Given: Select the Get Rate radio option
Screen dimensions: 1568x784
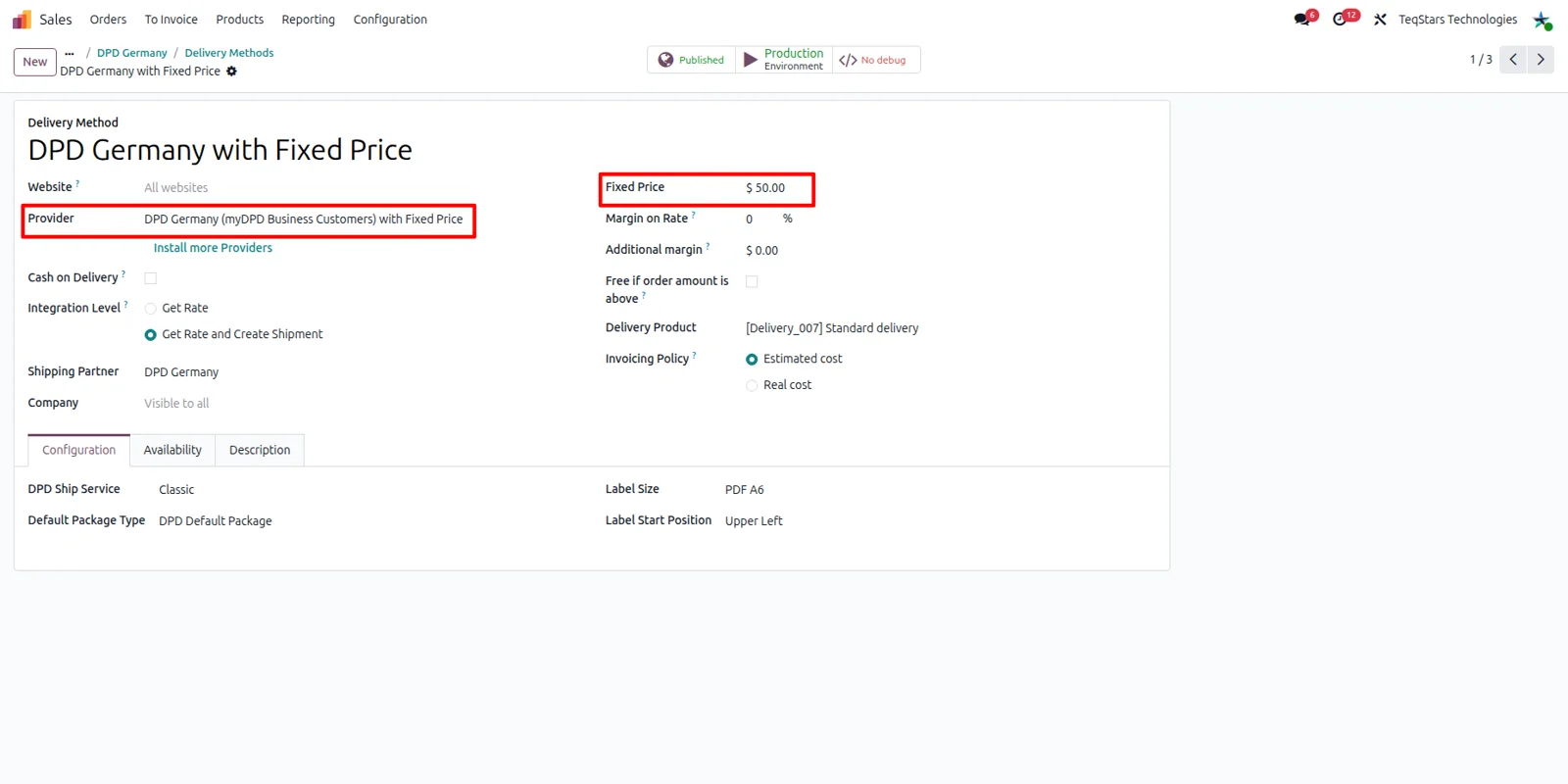Looking at the screenshot, I should click(151, 309).
